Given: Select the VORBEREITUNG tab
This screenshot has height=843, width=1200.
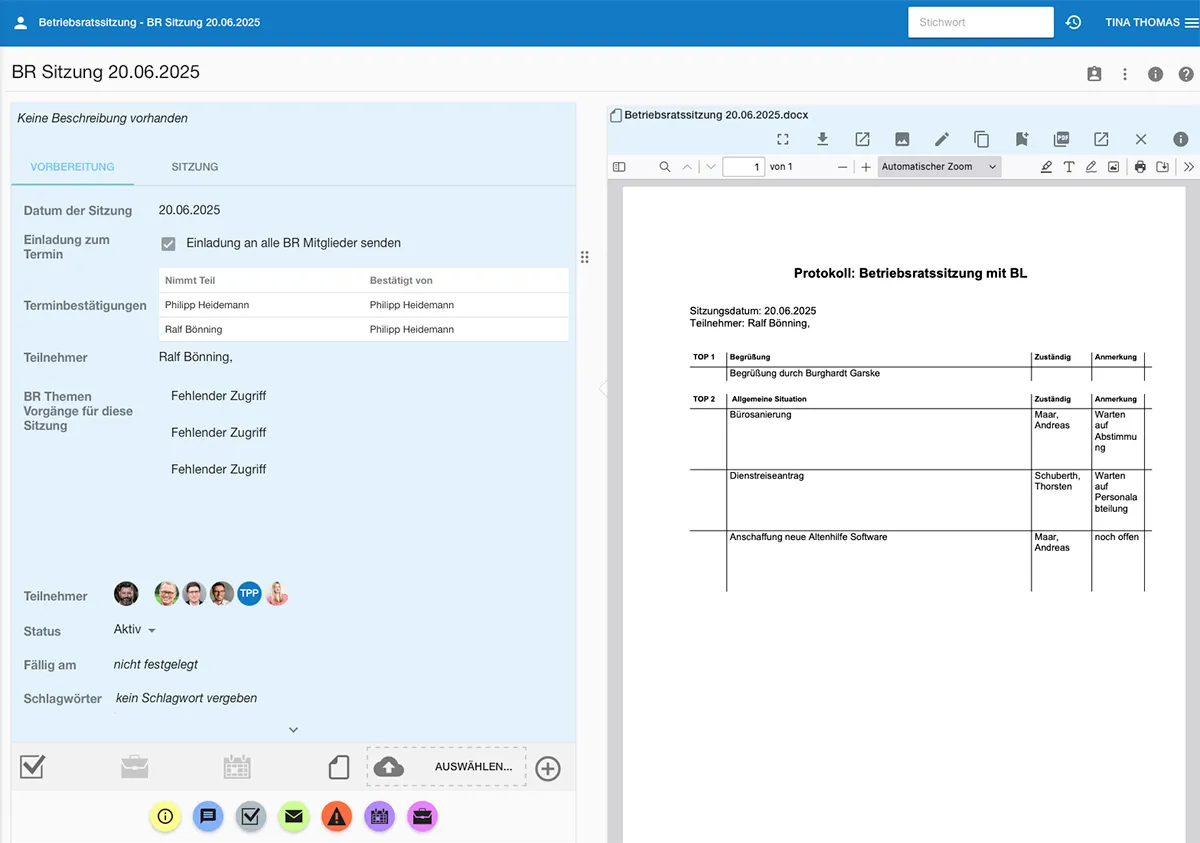Looking at the screenshot, I should (x=72, y=167).
